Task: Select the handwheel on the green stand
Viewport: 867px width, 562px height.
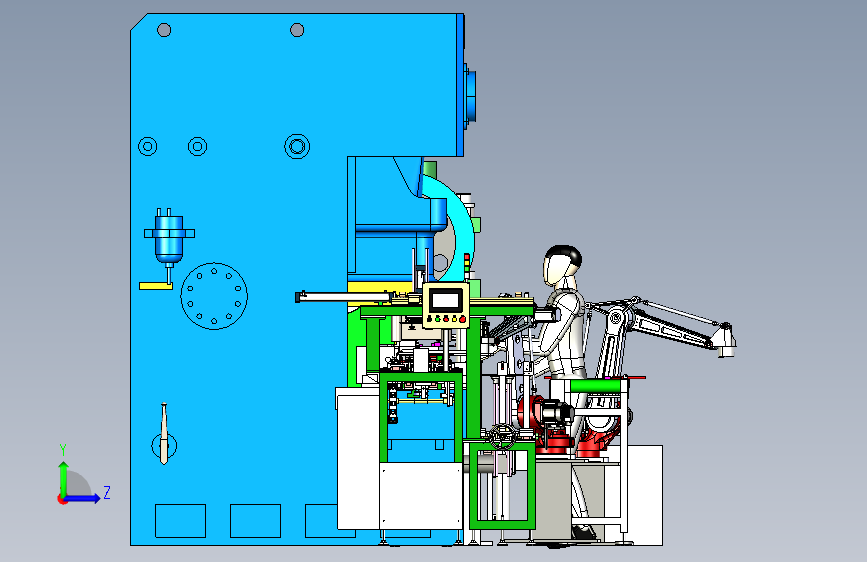Action: click(x=503, y=436)
